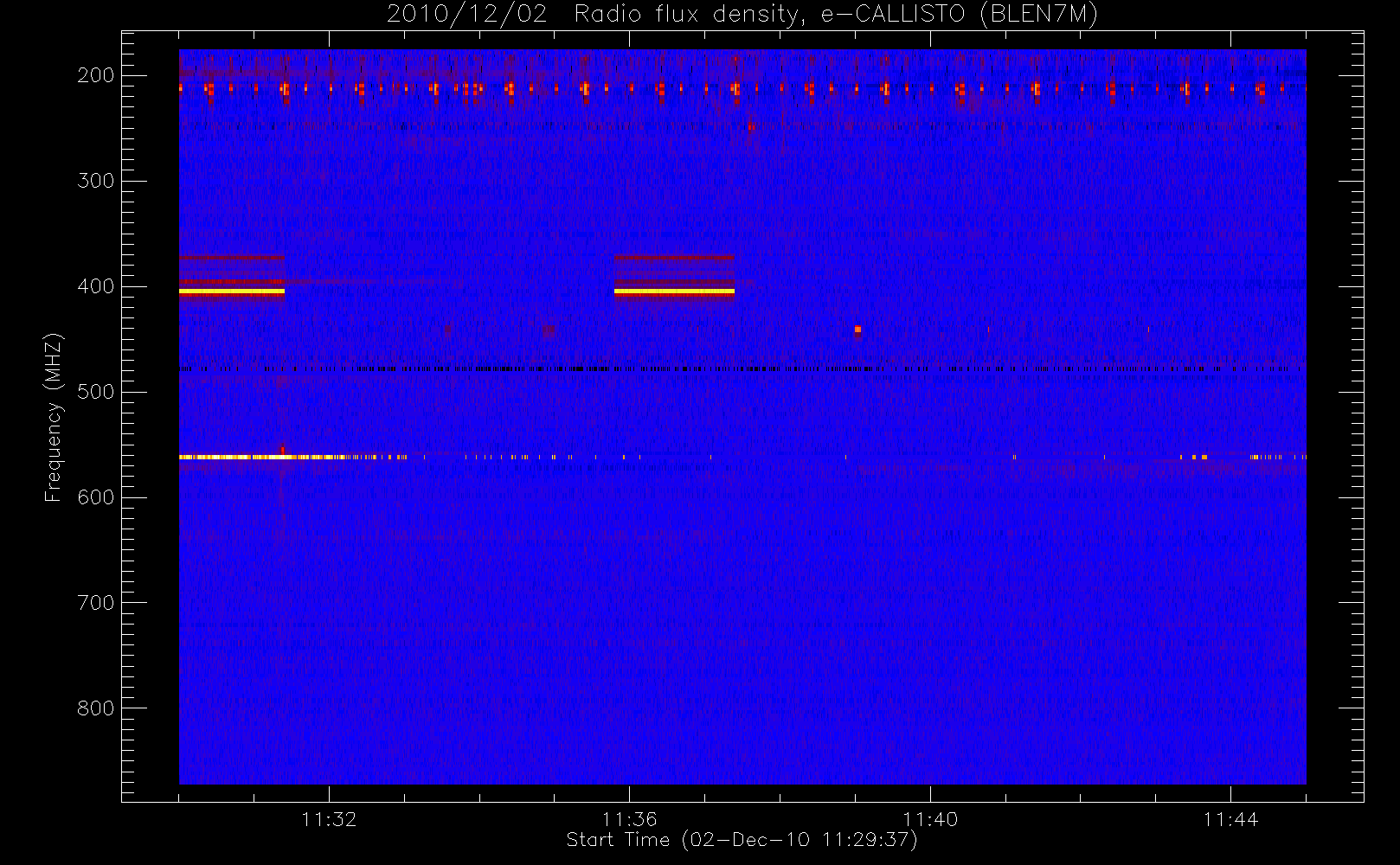Click the 11:44 time tick label
Image resolution: width=1400 pixels, height=865 pixels.
click(1230, 819)
